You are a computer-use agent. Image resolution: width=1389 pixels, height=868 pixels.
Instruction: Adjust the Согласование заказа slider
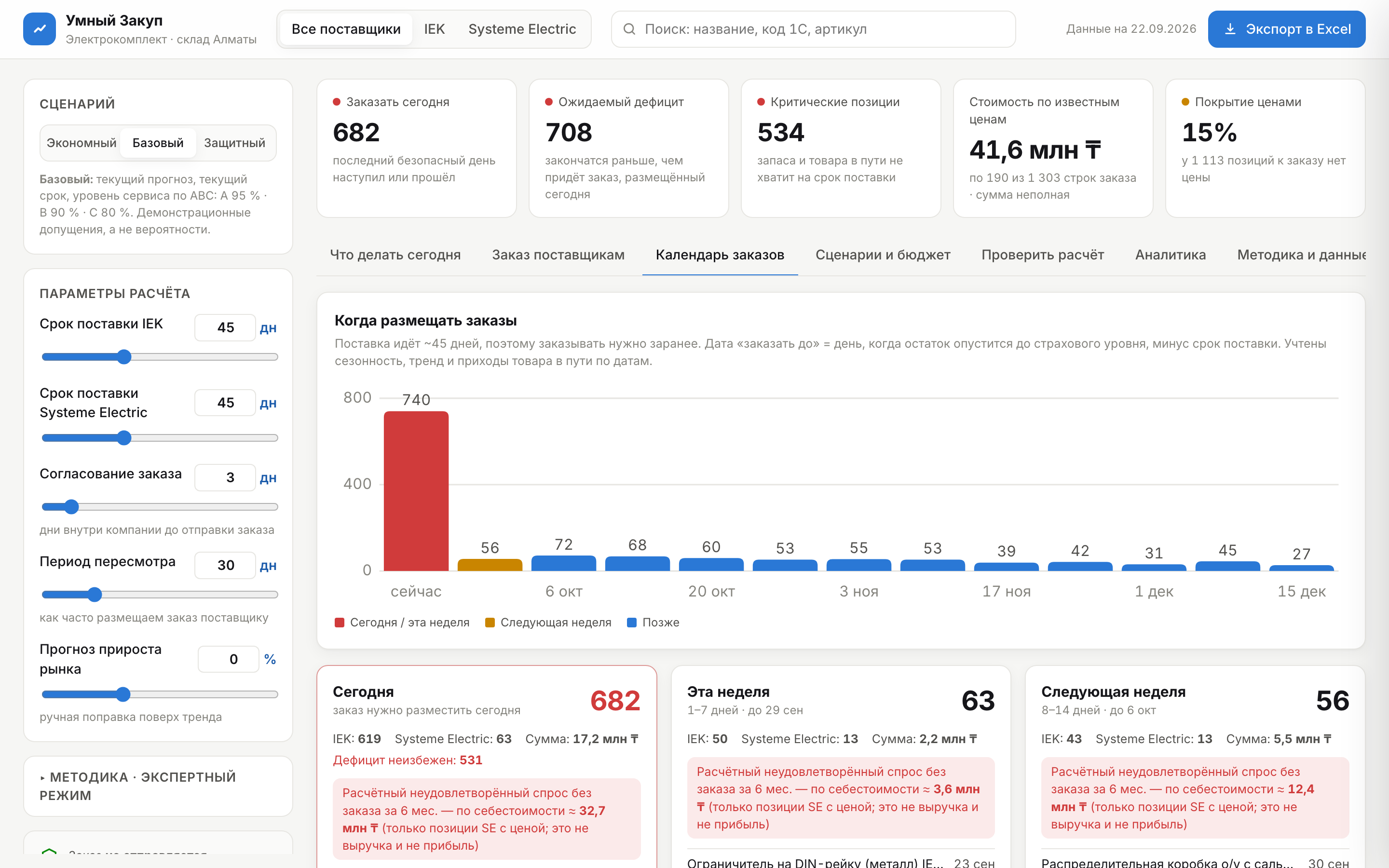(x=160, y=507)
